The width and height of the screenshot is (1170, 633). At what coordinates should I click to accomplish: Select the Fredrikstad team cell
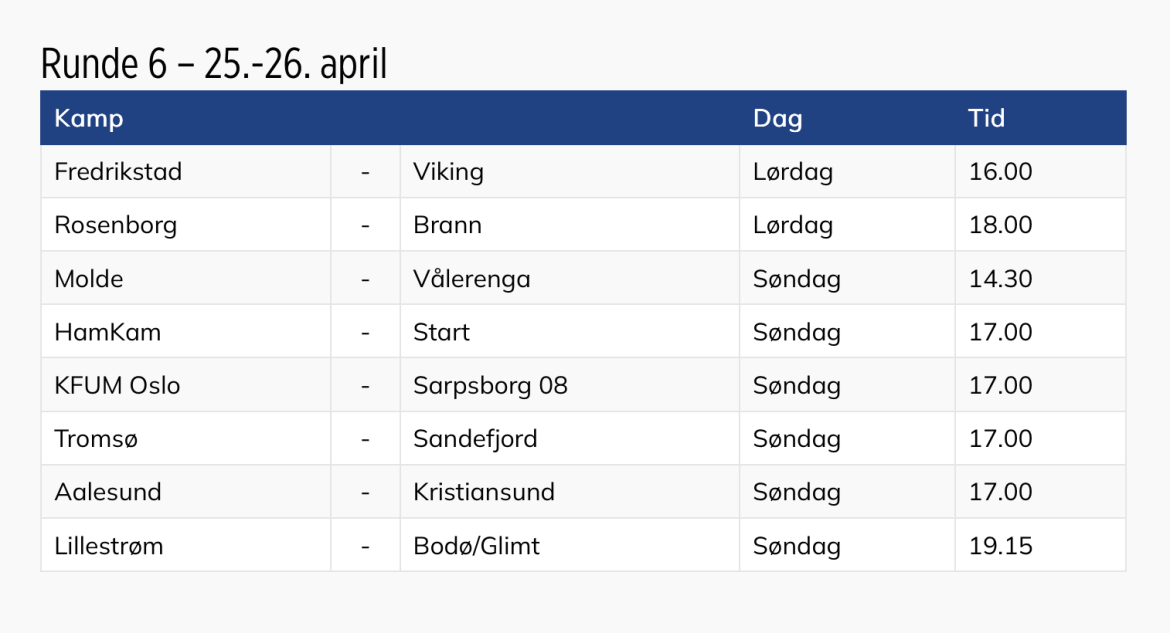[118, 172]
